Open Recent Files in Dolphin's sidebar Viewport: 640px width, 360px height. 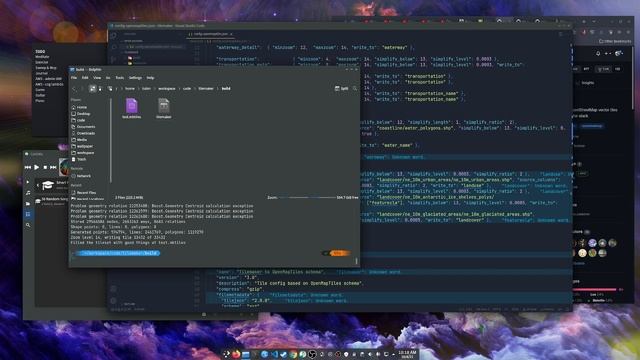84,193
